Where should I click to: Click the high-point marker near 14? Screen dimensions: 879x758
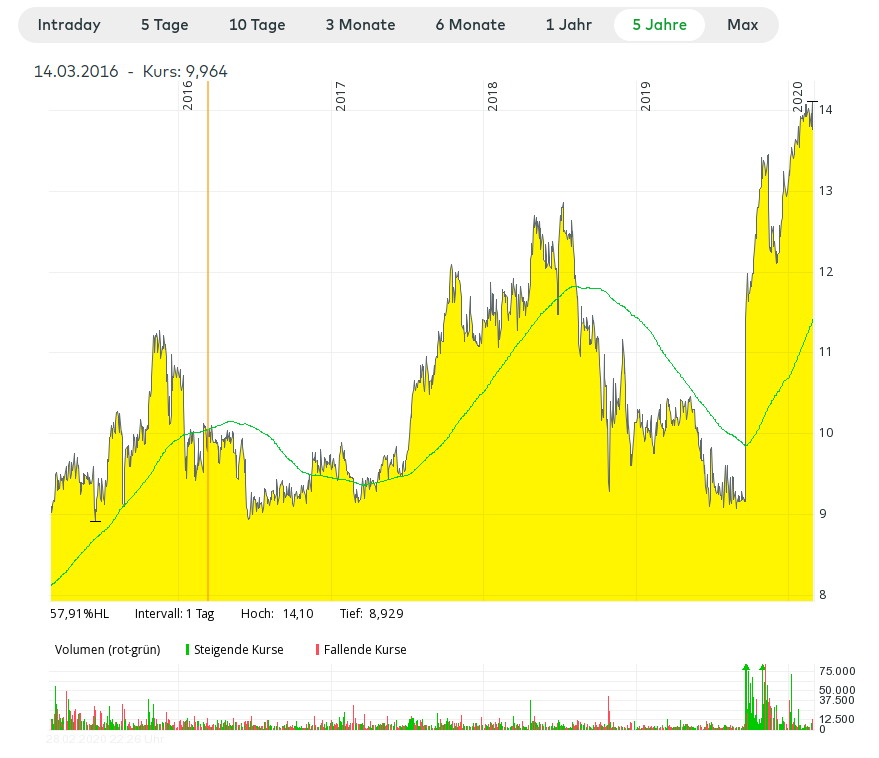812,102
